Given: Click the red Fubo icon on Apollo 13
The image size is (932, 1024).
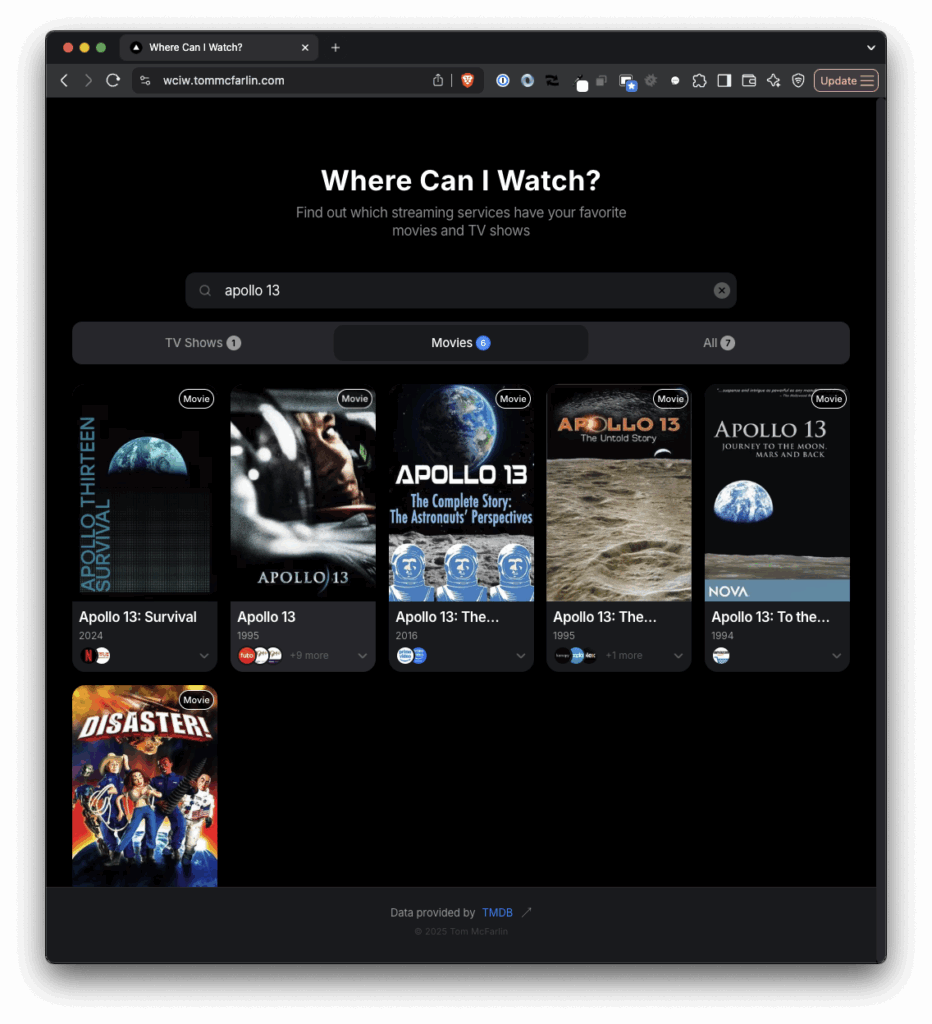Looking at the screenshot, I should point(246,656).
